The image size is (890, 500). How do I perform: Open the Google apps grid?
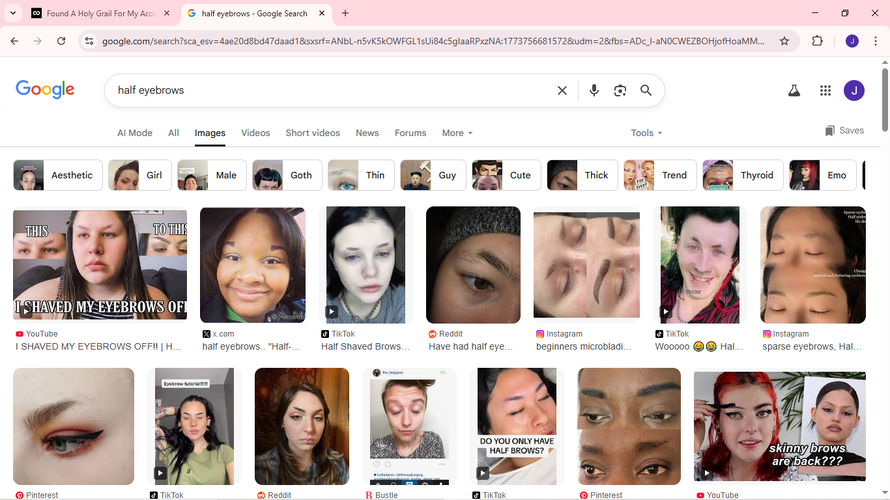(825, 90)
